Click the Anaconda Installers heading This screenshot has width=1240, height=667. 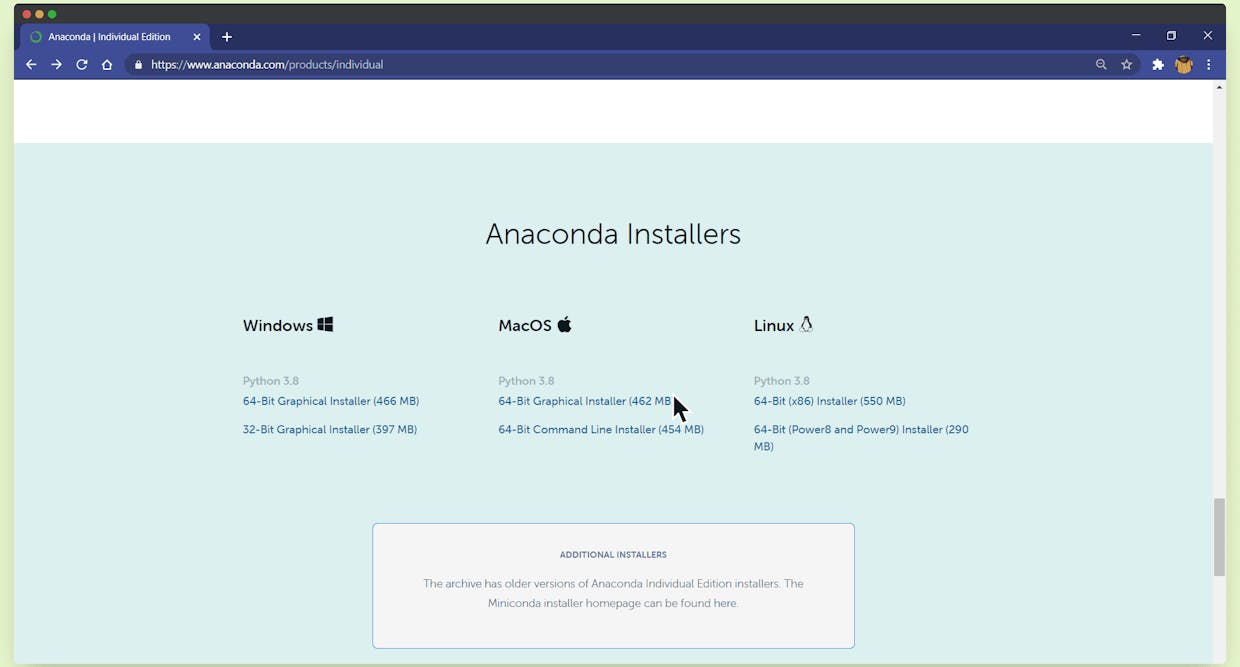click(613, 234)
